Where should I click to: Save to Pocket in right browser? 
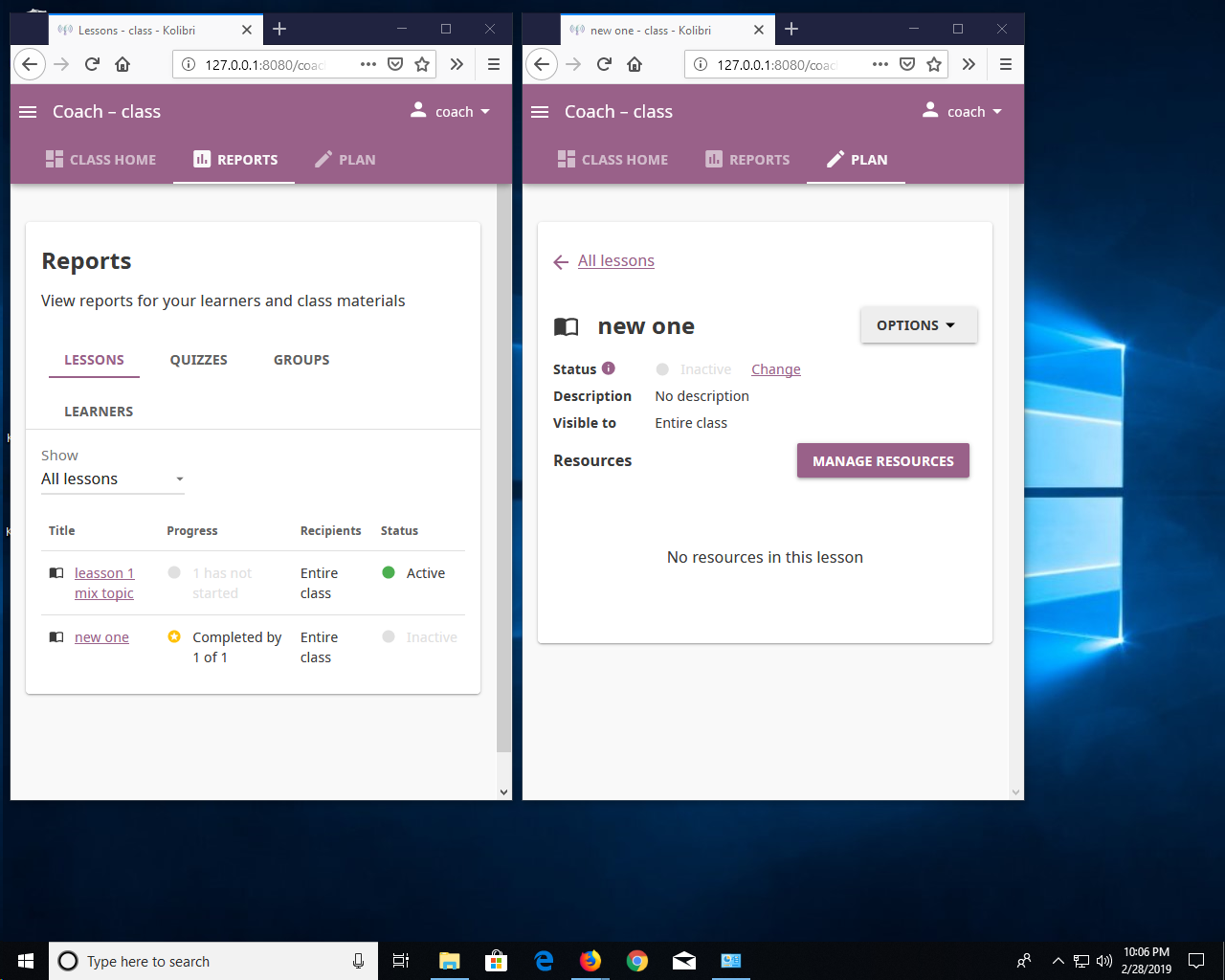point(907,64)
